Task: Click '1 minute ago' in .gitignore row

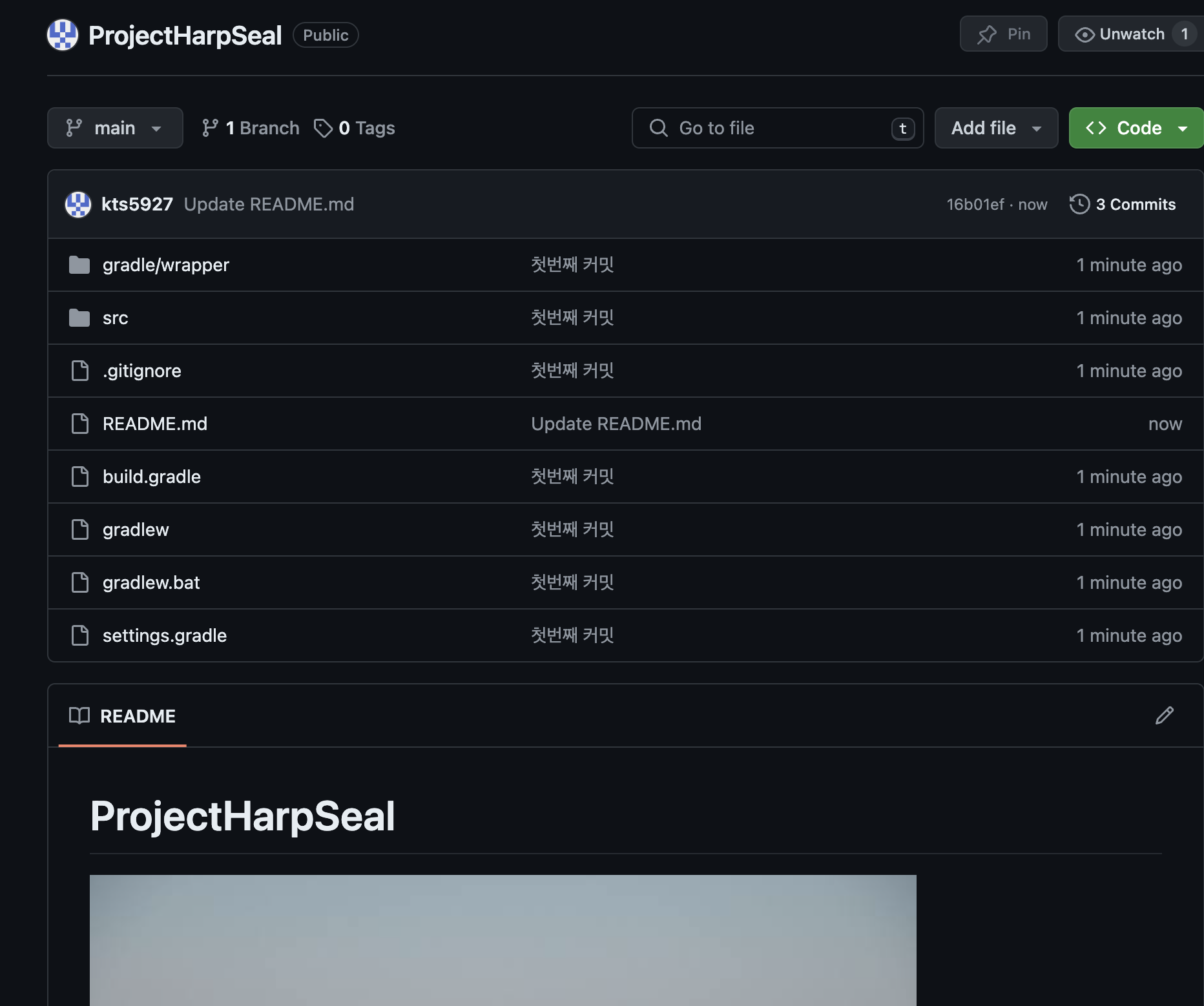Action: tap(1129, 371)
